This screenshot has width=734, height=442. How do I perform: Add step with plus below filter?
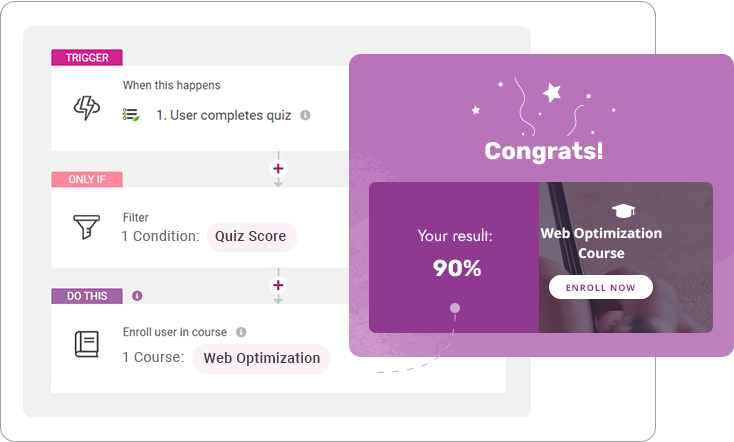click(x=278, y=285)
